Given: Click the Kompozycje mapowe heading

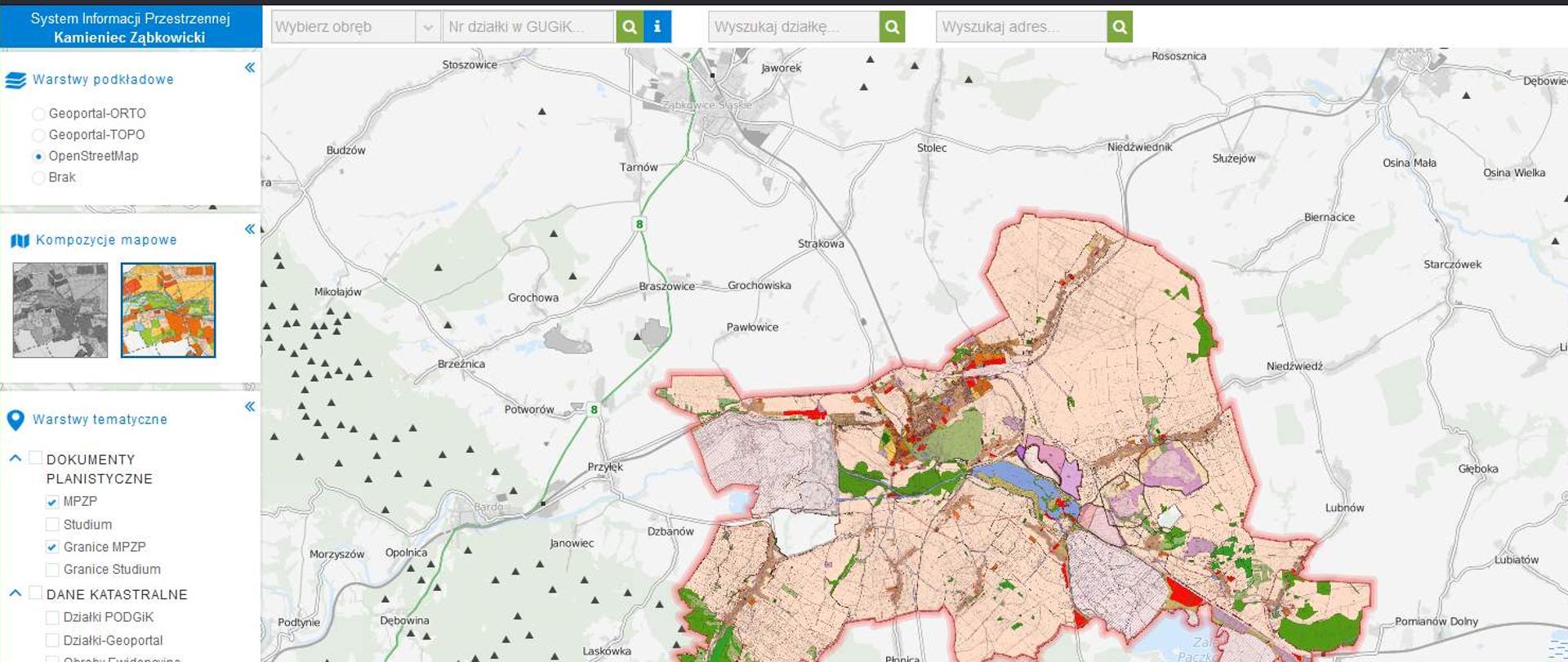Looking at the screenshot, I should click(106, 240).
